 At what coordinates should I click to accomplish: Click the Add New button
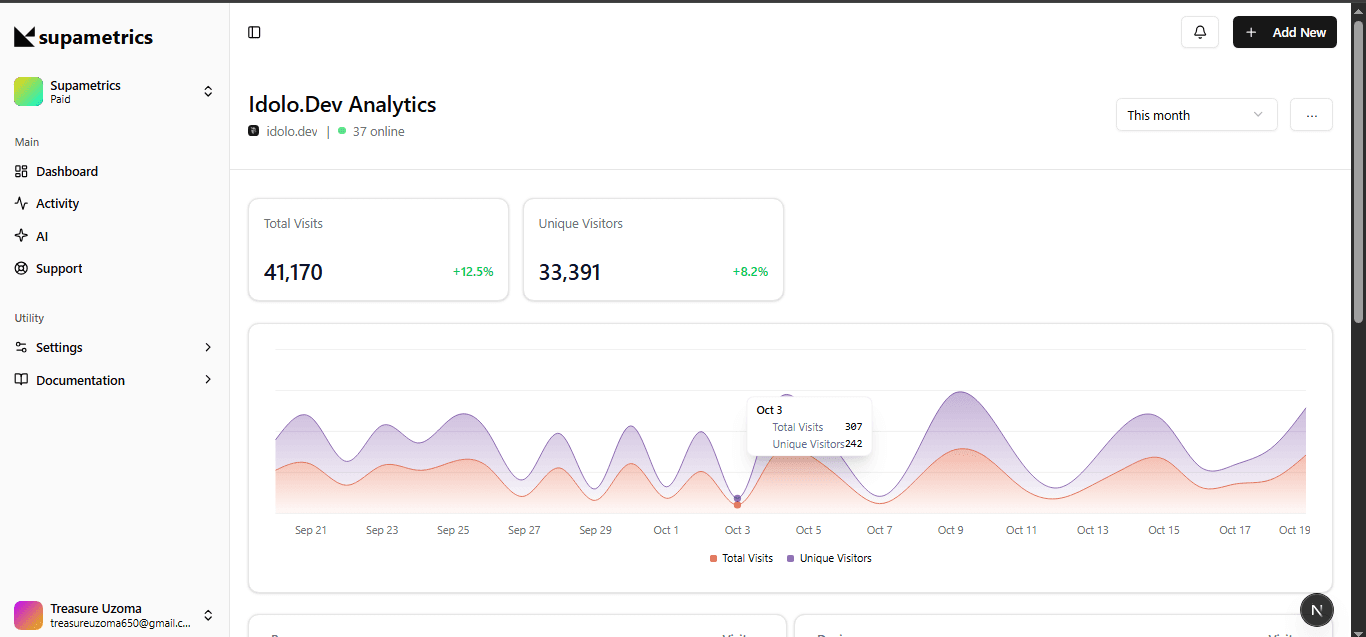(1284, 32)
